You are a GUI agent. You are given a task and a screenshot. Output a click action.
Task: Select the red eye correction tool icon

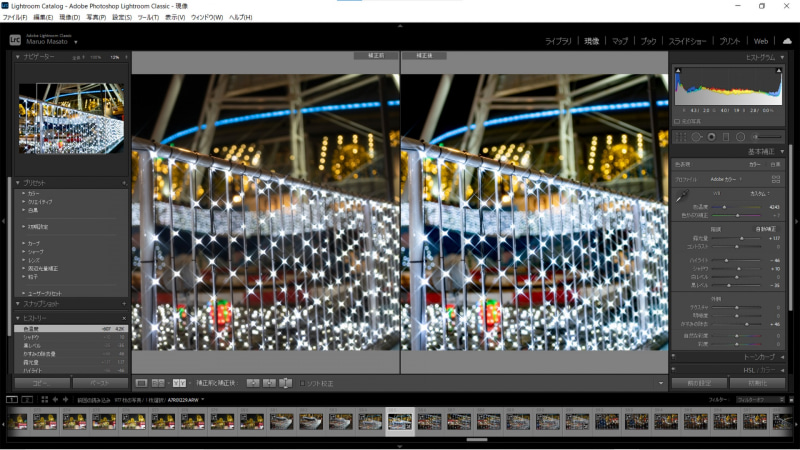[x=711, y=137]
